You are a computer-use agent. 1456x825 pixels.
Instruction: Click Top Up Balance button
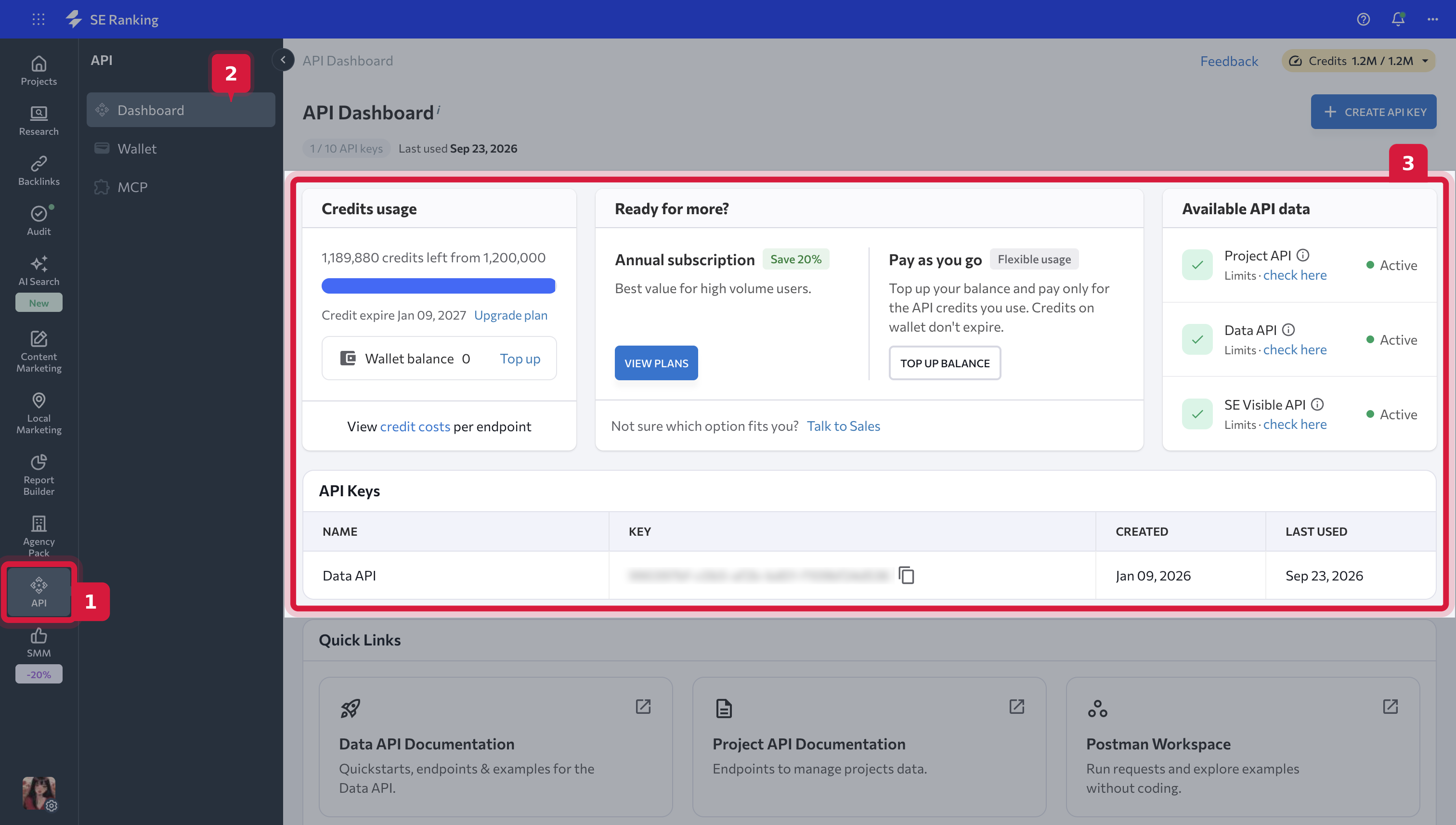click(x=944, y=363)
